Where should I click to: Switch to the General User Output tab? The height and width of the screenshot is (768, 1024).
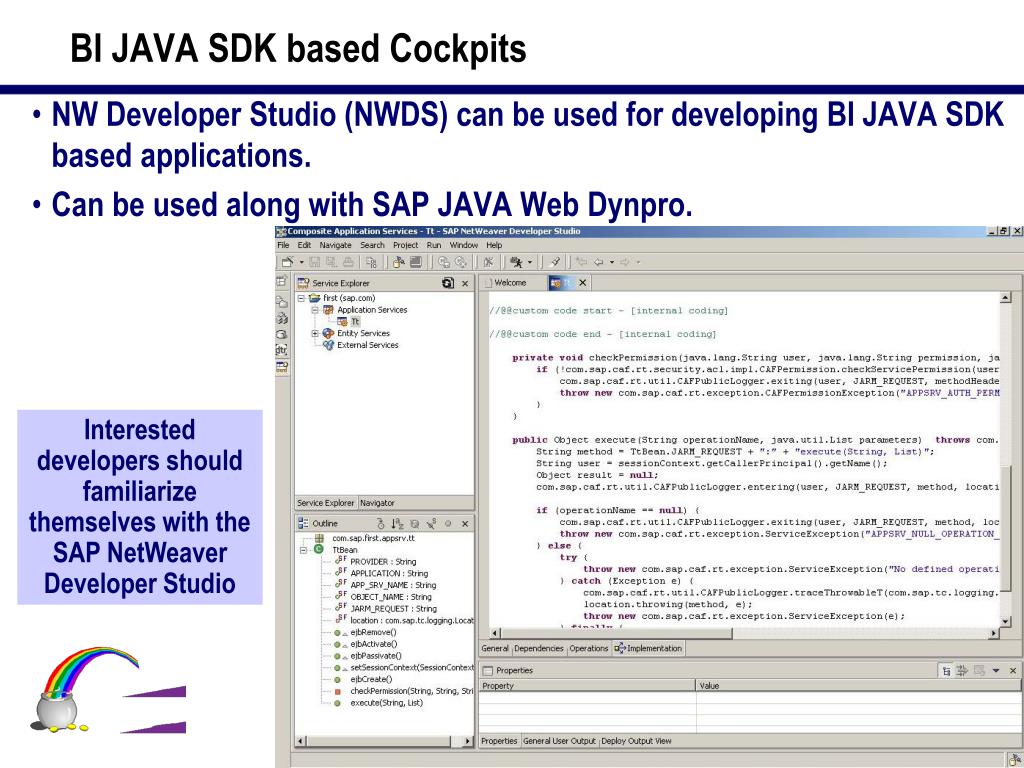tap(560, 741)
